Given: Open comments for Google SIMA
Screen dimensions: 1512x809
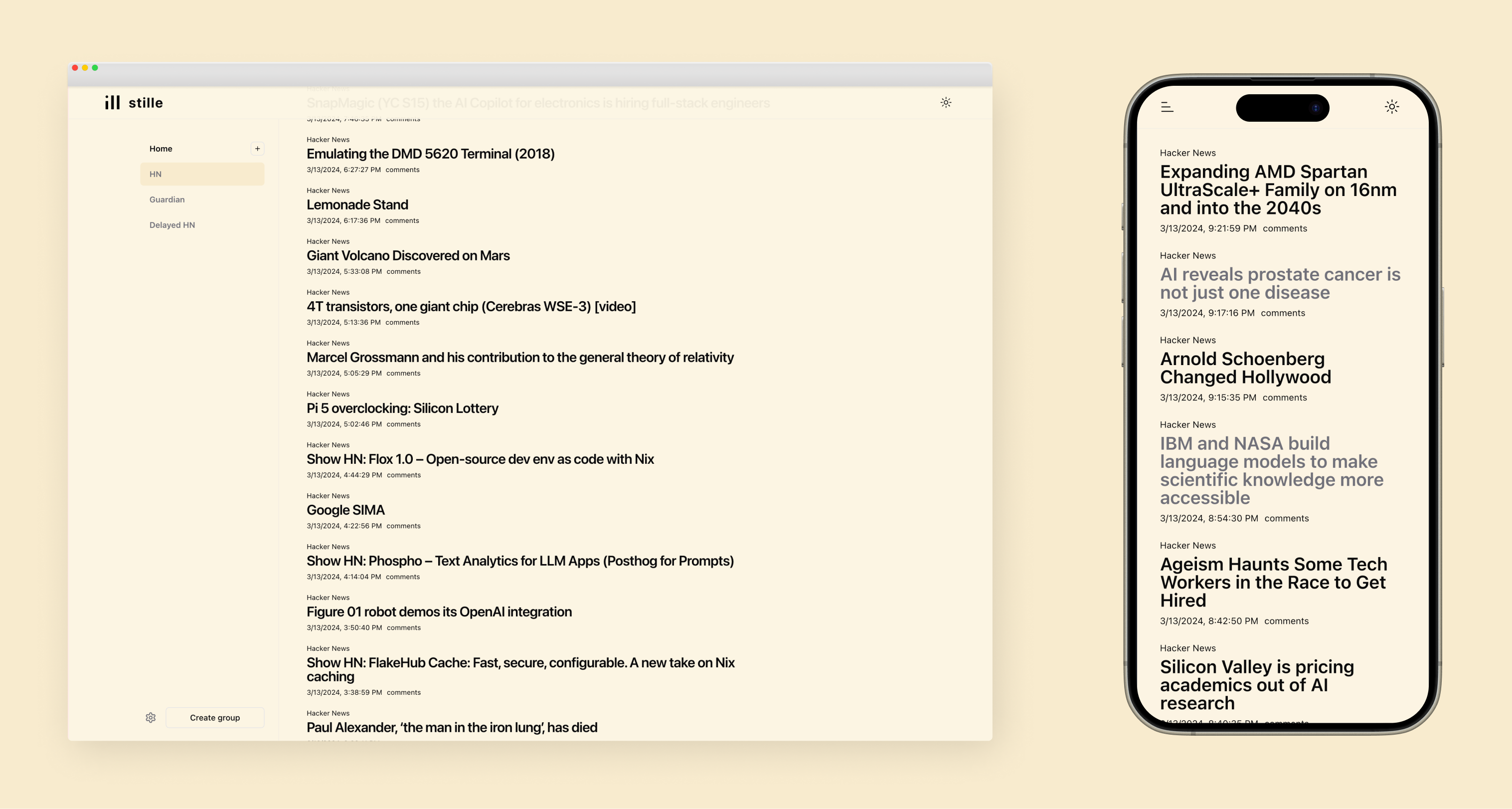Looking at the screenshot, I should (403, 526).
